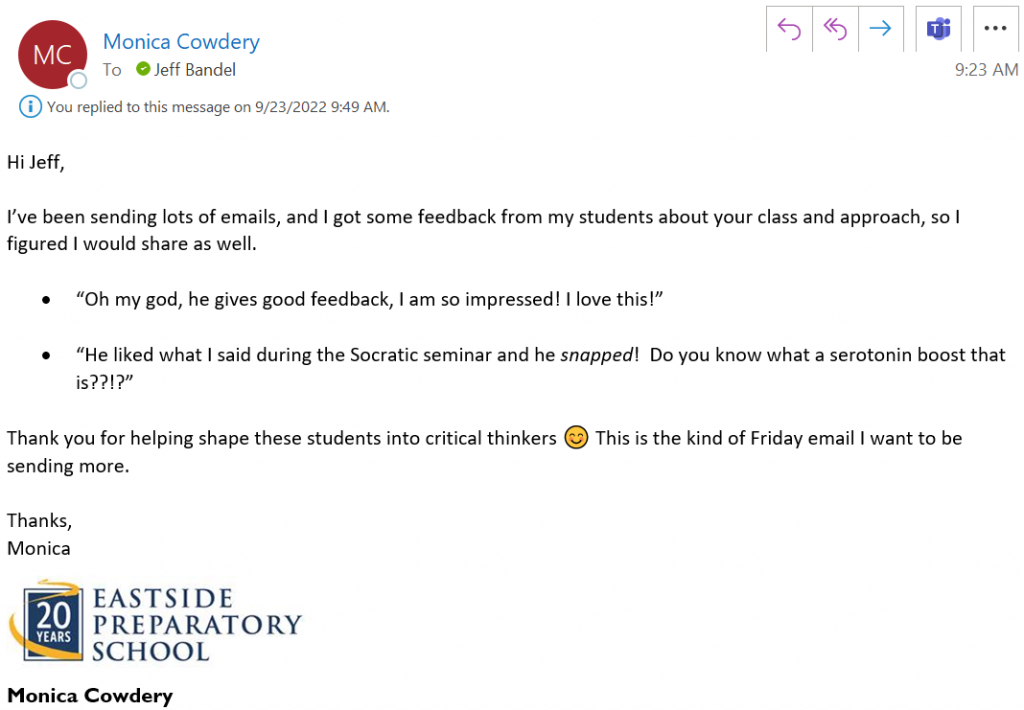1024x710 pixels.
Task: Click the bold Monica Cowdery signature name
Action: [90, 696]
